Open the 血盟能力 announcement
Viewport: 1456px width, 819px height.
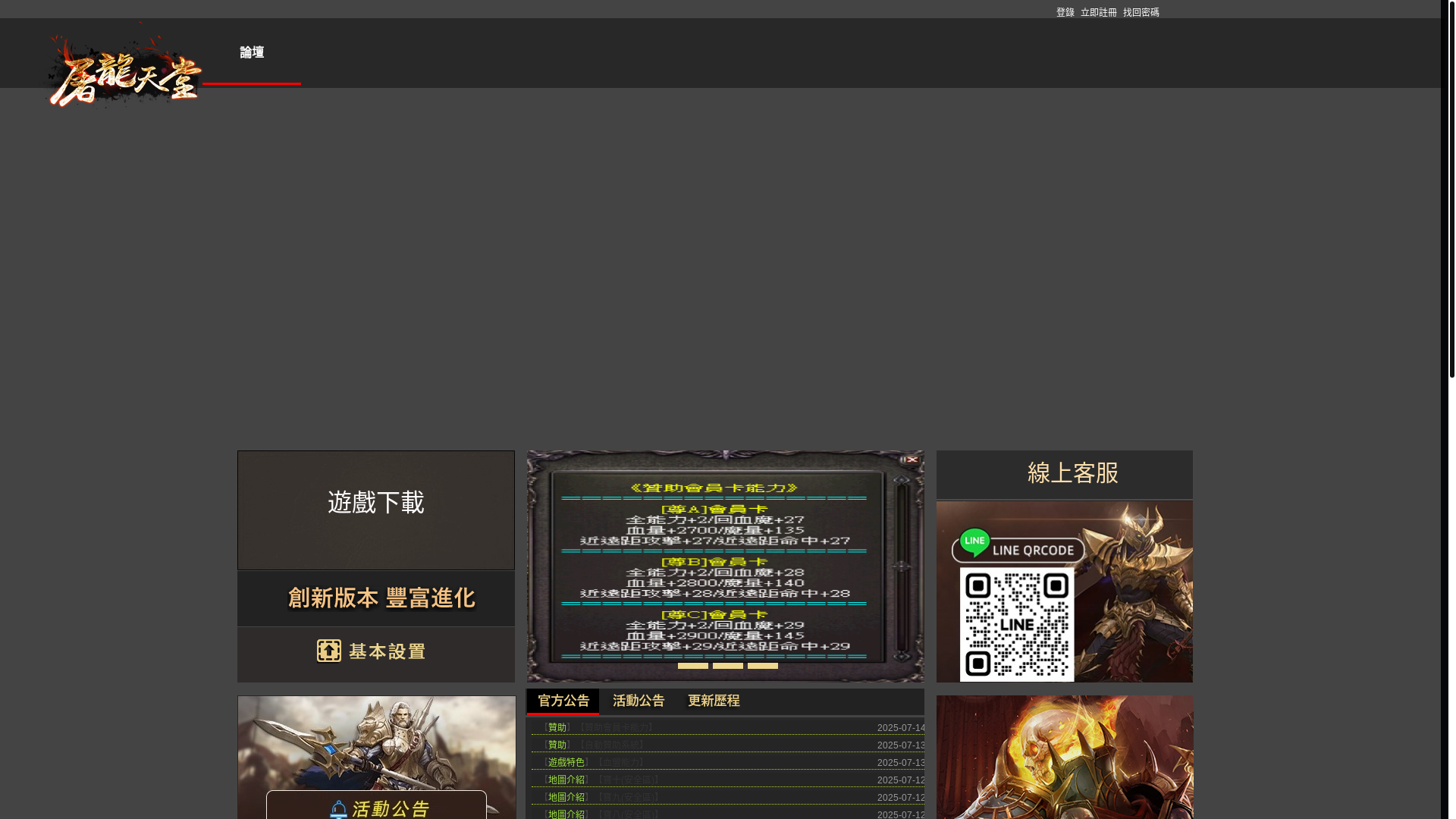coord(620,762)
